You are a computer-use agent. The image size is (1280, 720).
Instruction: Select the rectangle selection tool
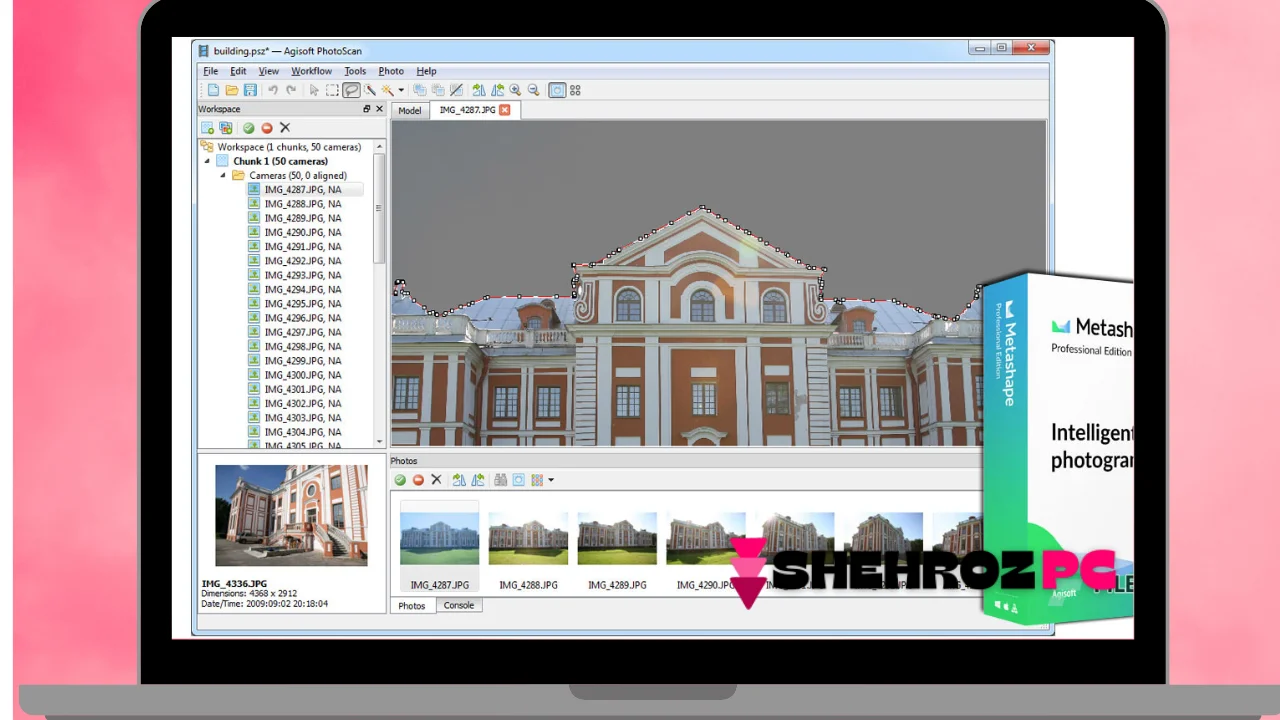pos(332,90)
